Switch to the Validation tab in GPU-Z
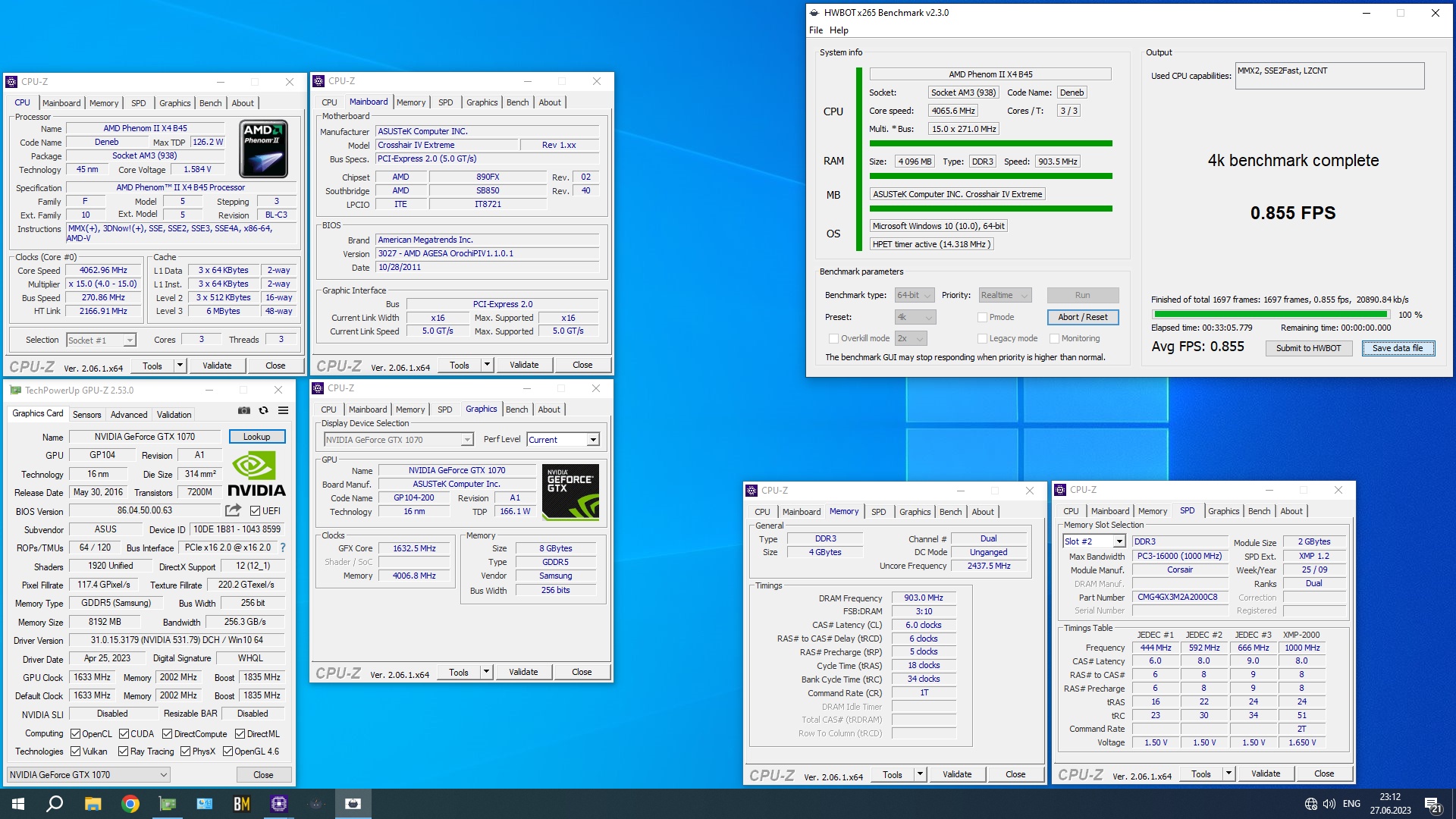 (x=174, y=415)
